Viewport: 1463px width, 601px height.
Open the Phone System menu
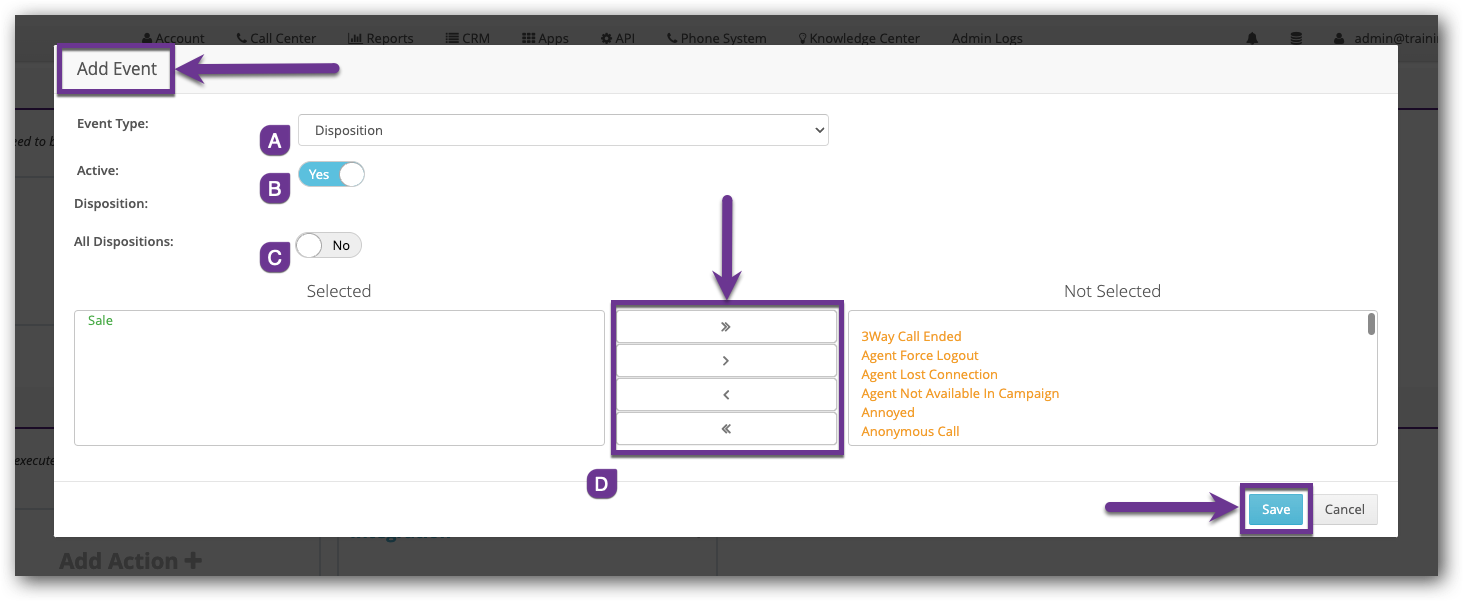click(716, 38)
